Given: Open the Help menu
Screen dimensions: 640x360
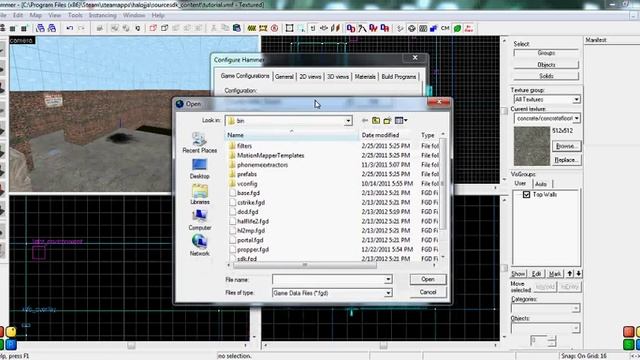Looking at the screenshot, I should point(158,15).
